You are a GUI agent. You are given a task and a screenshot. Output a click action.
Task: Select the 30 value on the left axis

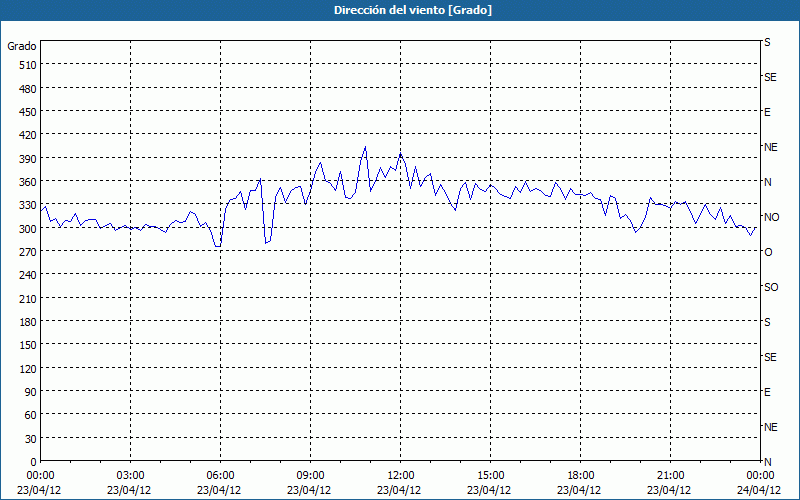click(x=31, y=439)
